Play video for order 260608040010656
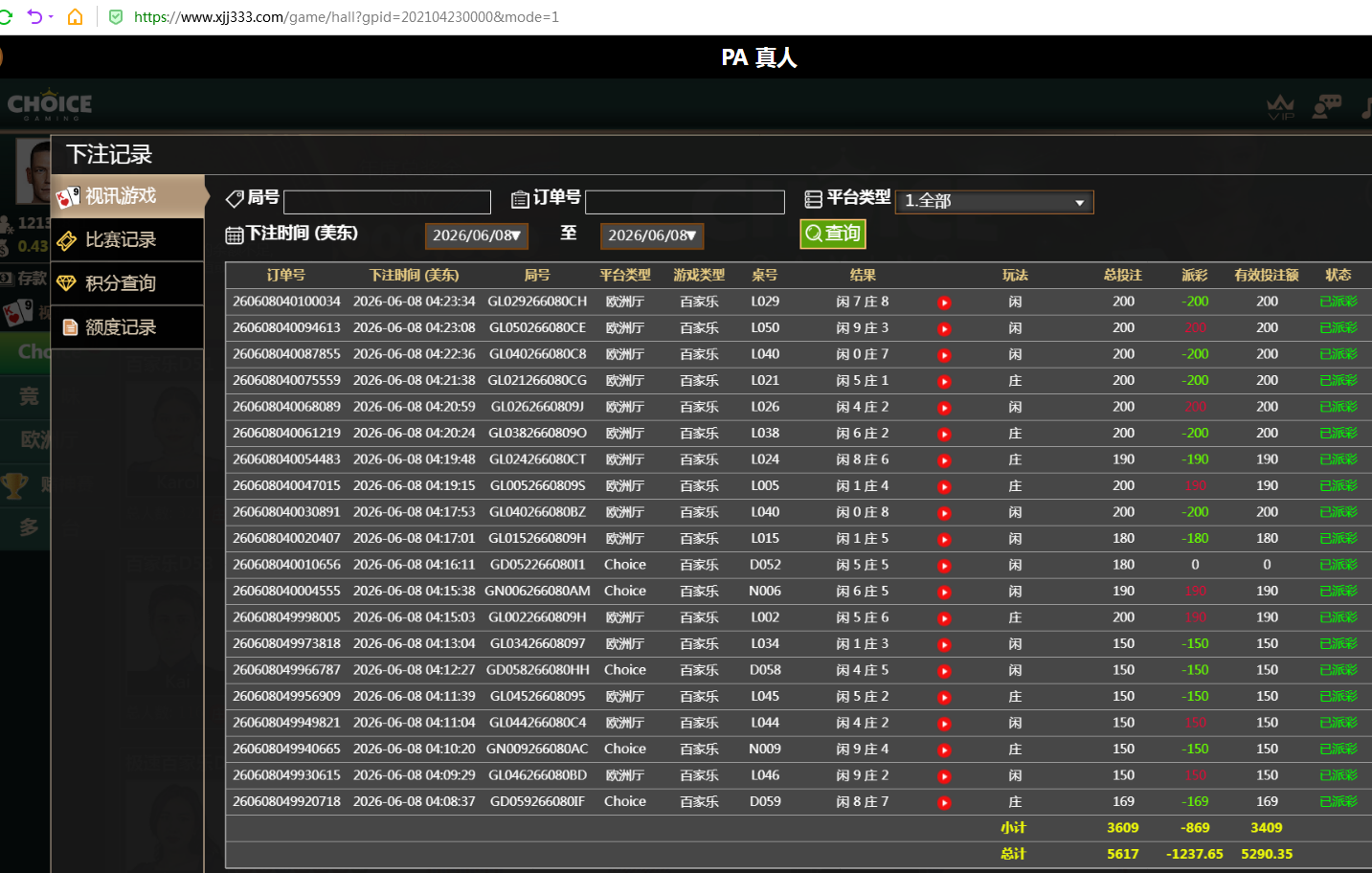This screenshot has width=1372, height=873. click(x=944, y=566)
